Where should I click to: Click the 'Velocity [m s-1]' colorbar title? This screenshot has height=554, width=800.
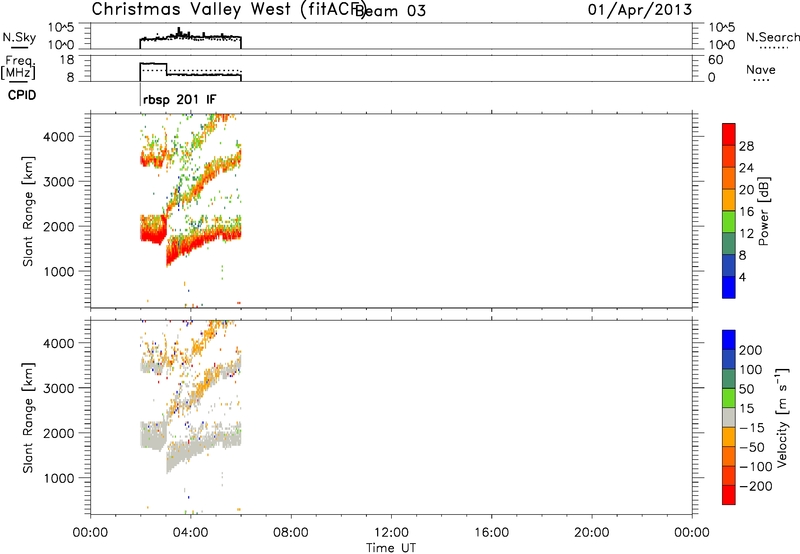(x=782, y=417)
